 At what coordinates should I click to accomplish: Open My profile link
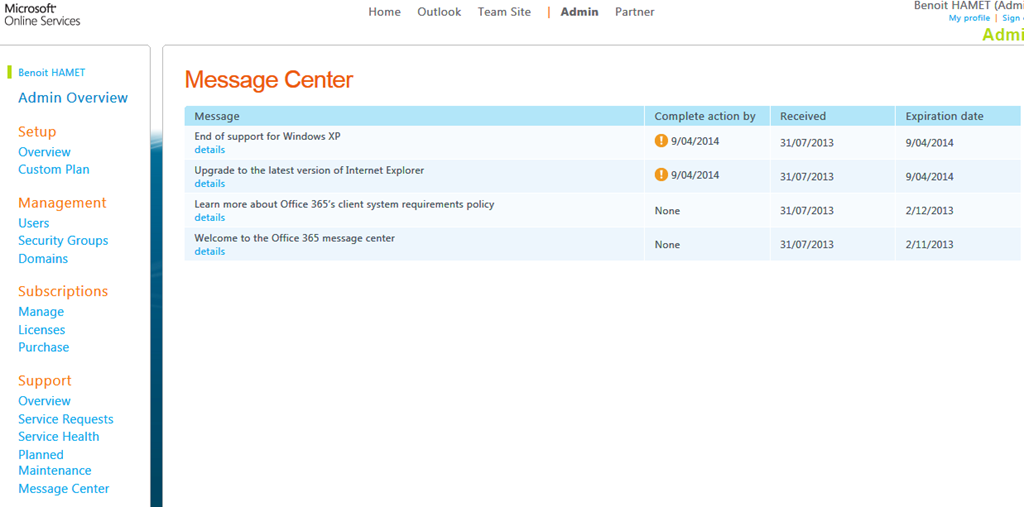[x=969, y=18]
